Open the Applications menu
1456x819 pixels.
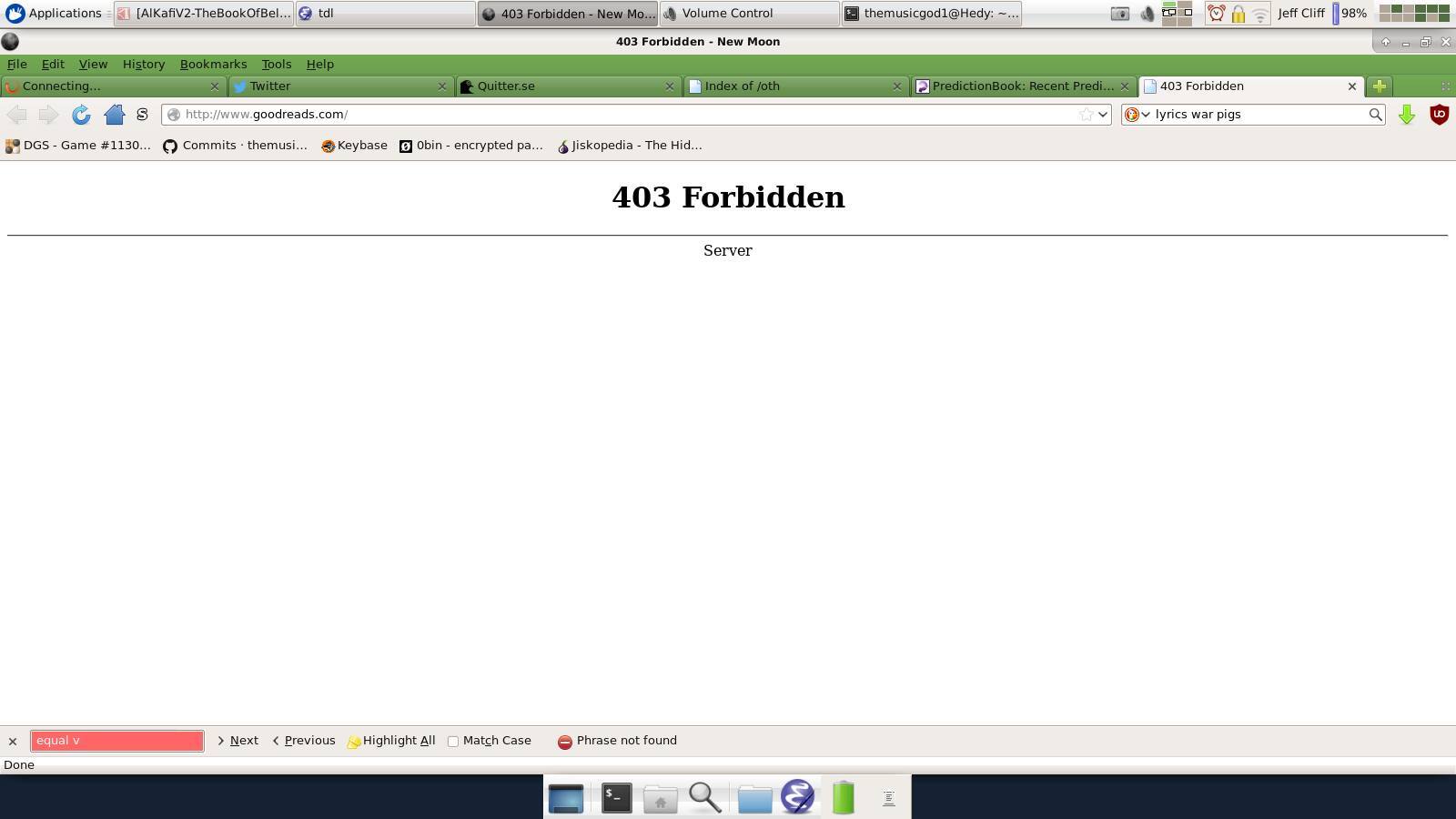click(x=54, y=13)
